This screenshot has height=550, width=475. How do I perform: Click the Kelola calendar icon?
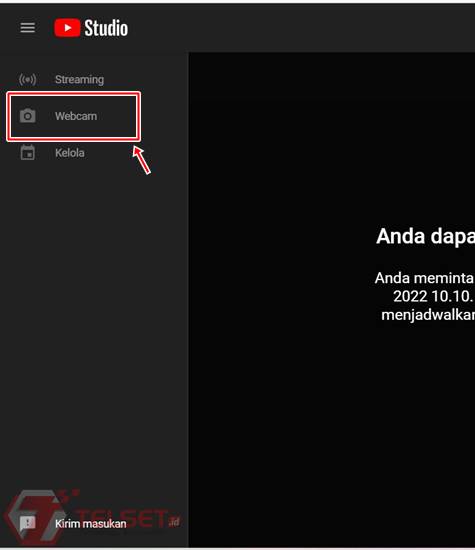click(27, 153)
